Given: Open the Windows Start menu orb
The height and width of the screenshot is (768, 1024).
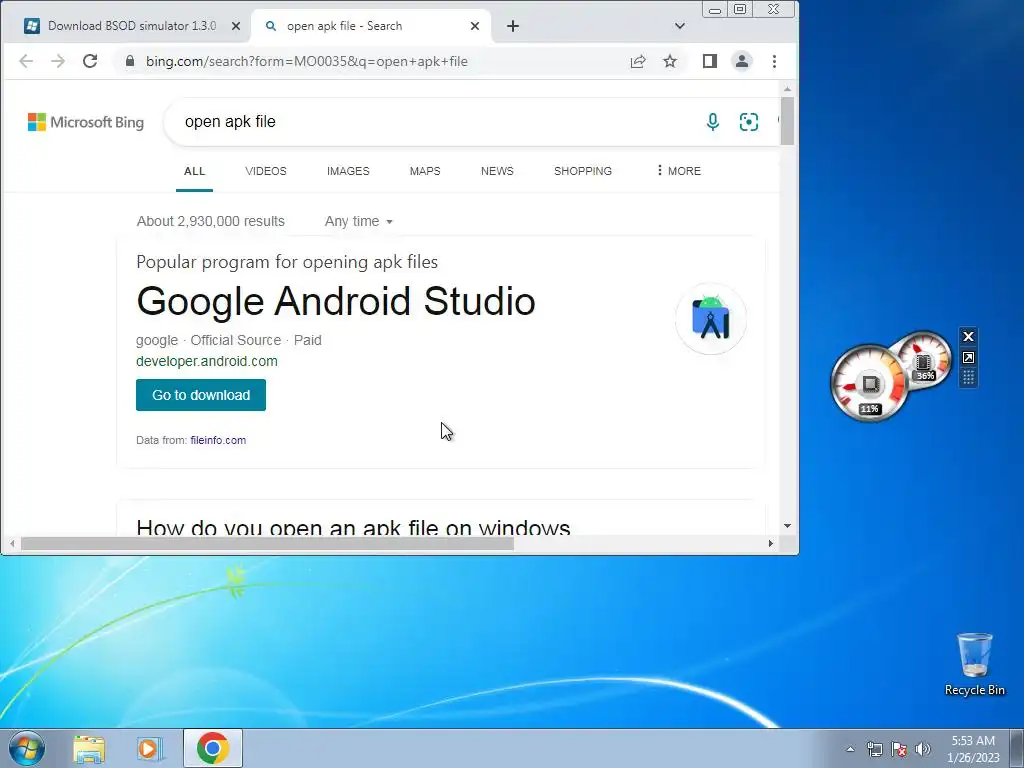Looking at the screenshot, I should click(x=27, y=748).
